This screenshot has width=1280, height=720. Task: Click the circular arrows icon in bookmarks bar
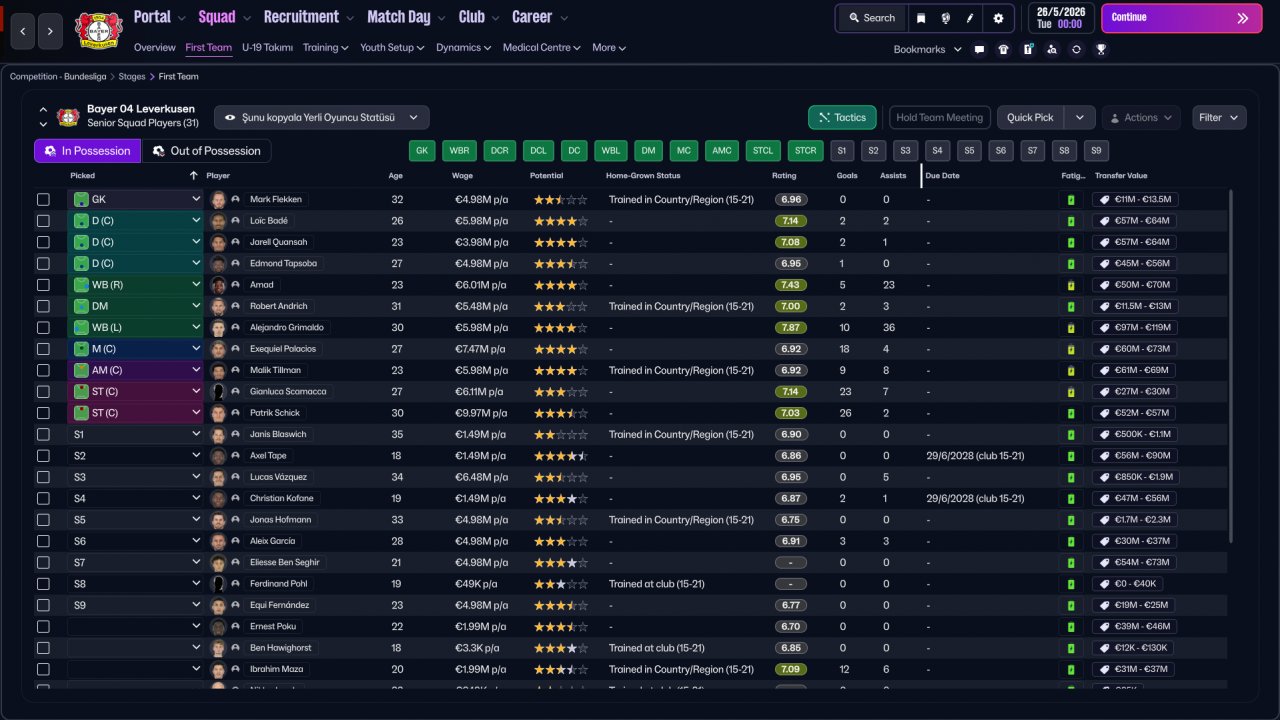coord(1076,49)
